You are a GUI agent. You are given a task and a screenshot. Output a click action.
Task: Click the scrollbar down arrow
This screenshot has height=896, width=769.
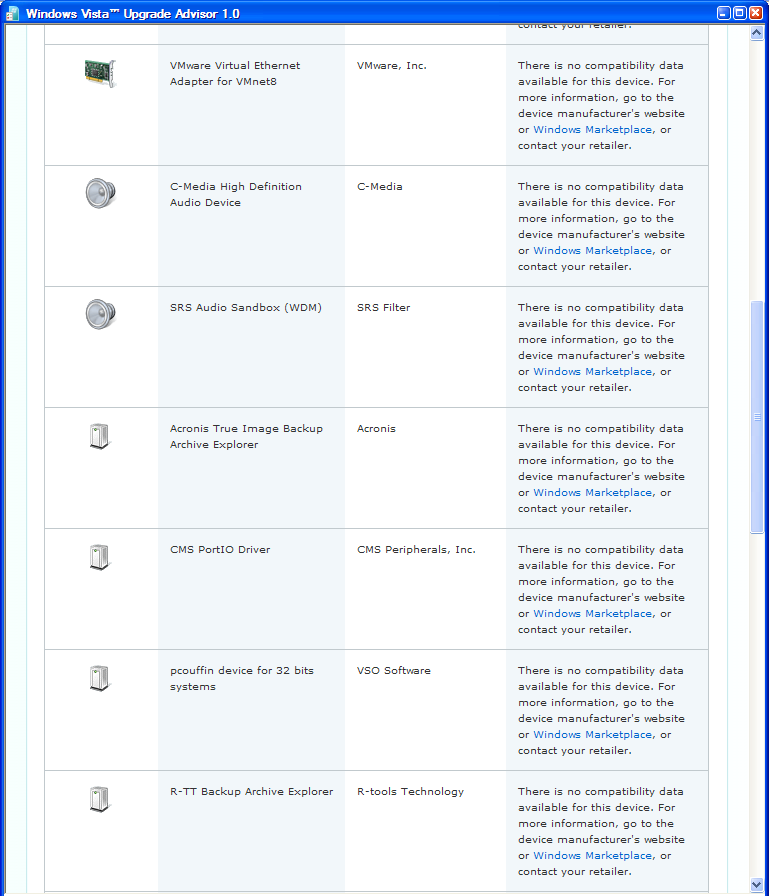[x=757, y=885]
